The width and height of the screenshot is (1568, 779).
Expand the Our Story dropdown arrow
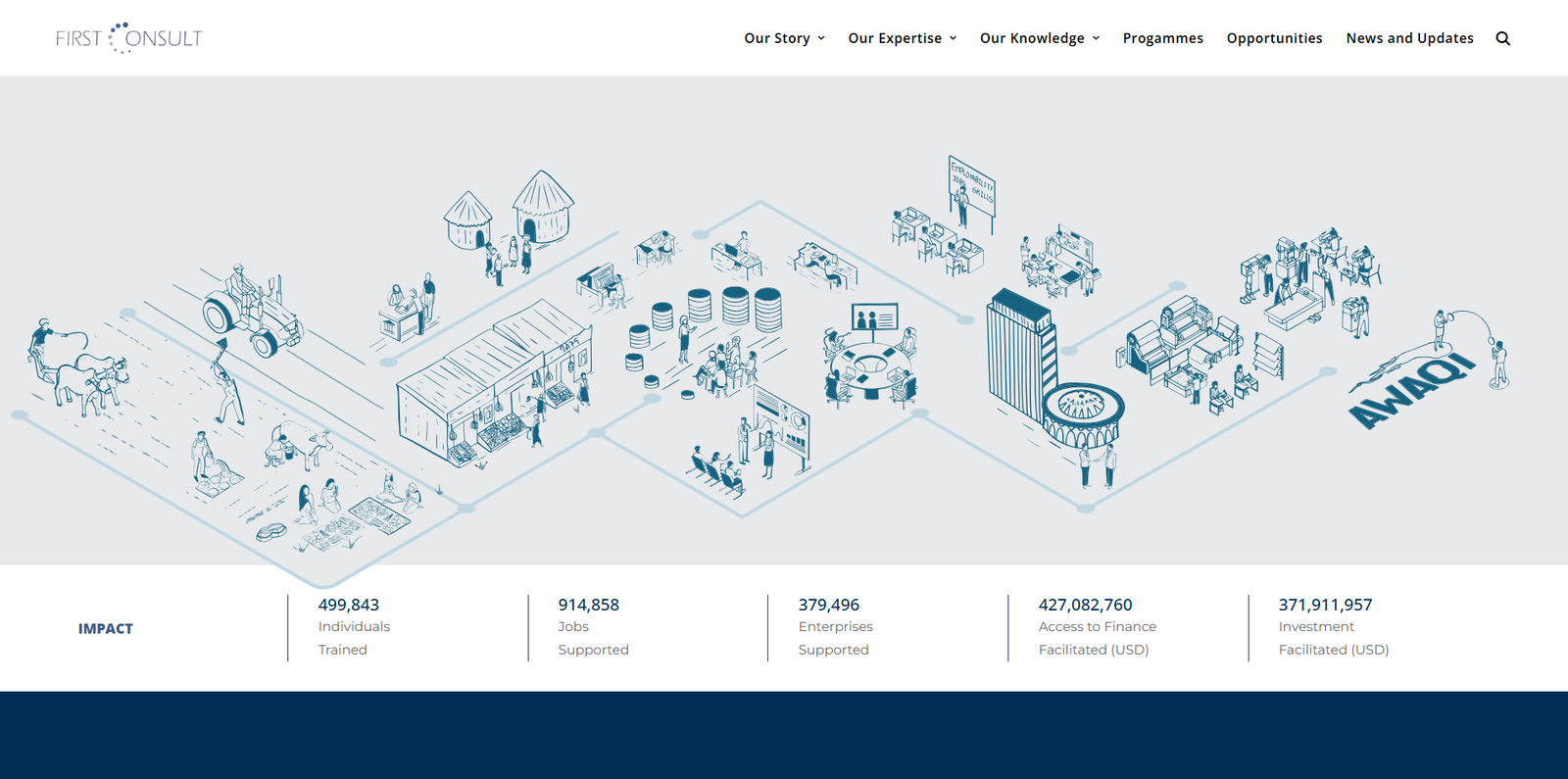(x=821, y=38)
